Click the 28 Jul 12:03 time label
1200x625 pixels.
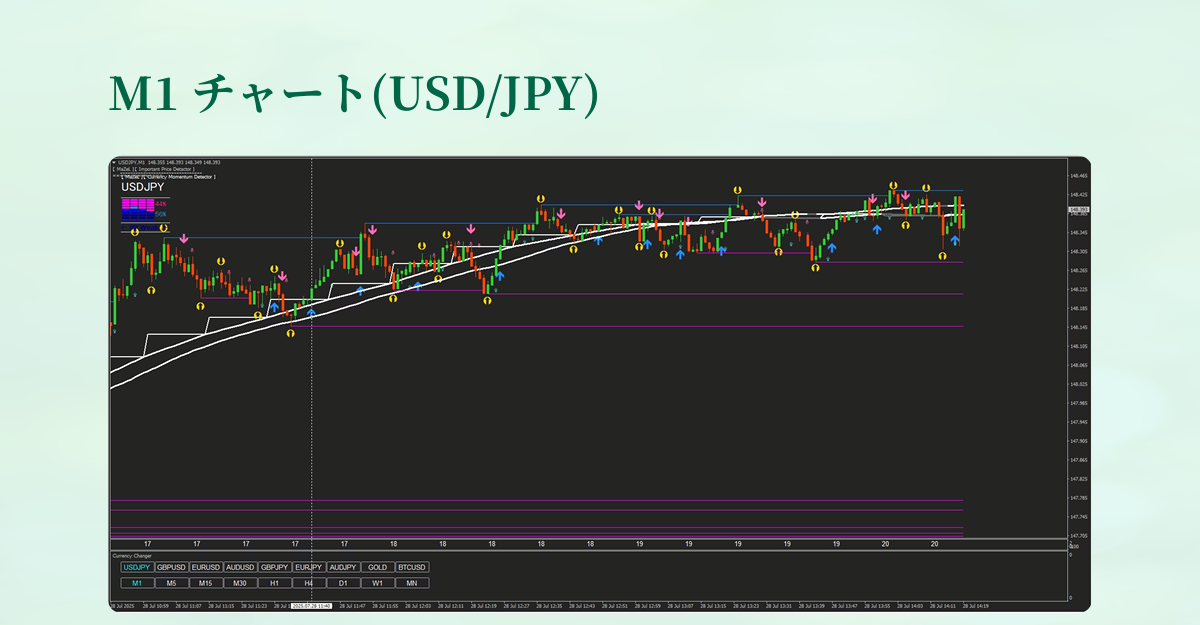pos(419,605)
